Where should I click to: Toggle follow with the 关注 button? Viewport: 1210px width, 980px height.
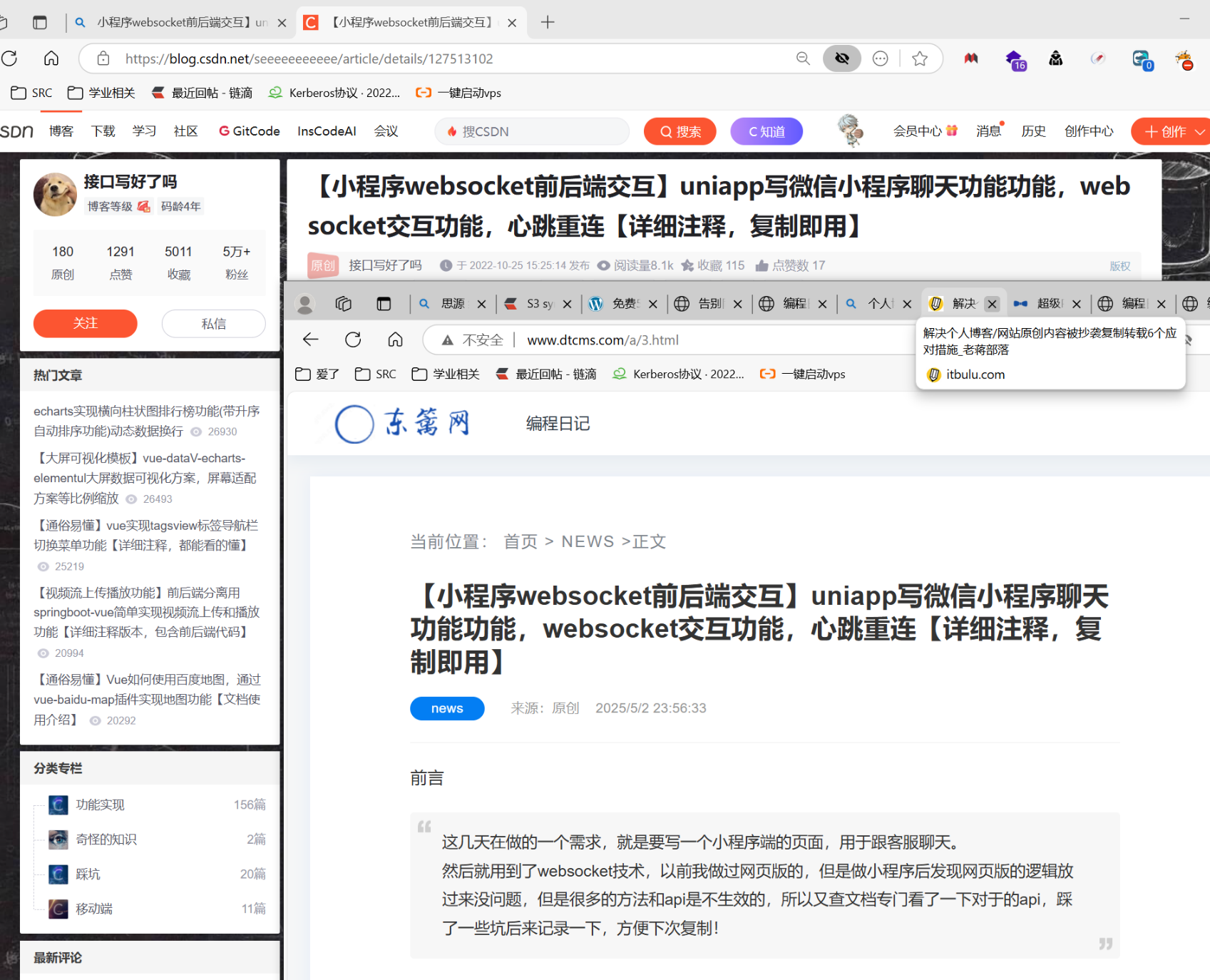(85, 323)
